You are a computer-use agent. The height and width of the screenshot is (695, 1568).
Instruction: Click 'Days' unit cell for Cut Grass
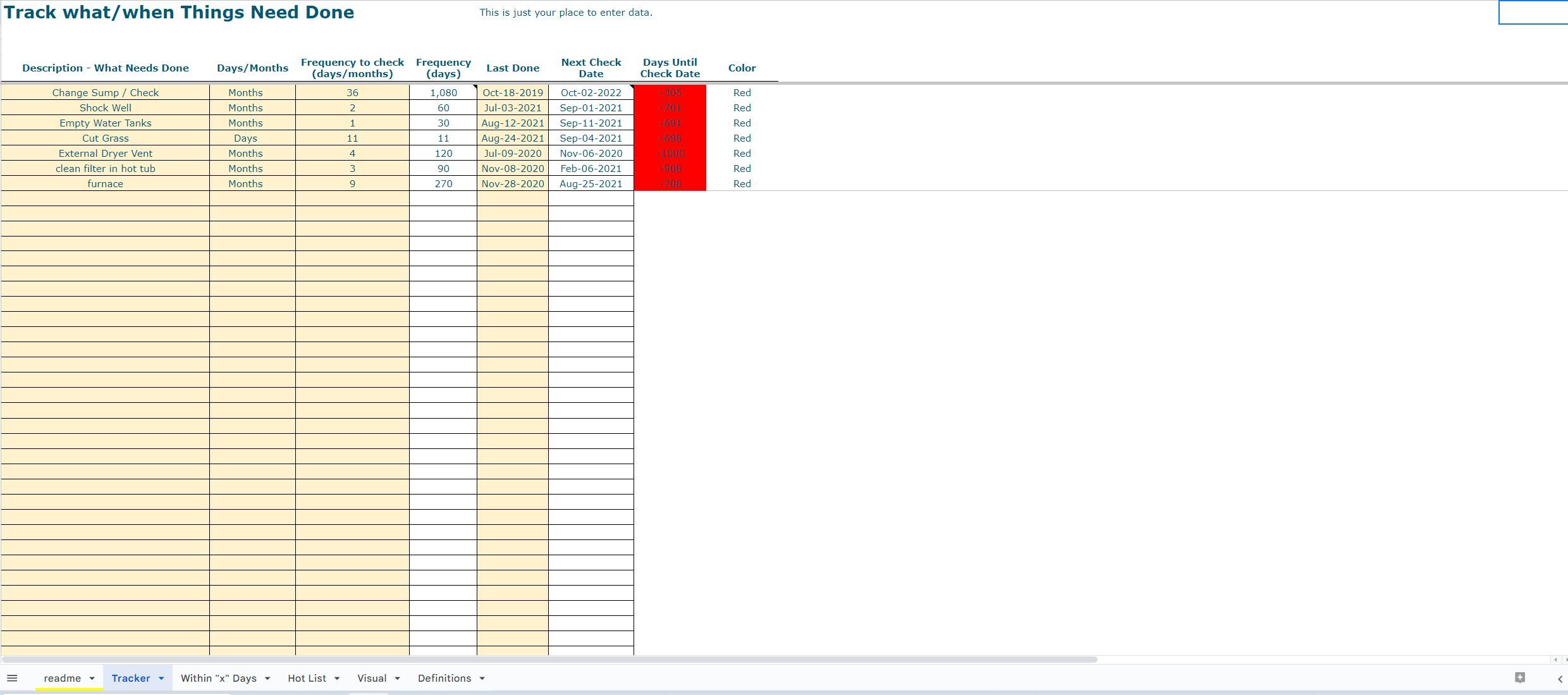coord(252,138)
